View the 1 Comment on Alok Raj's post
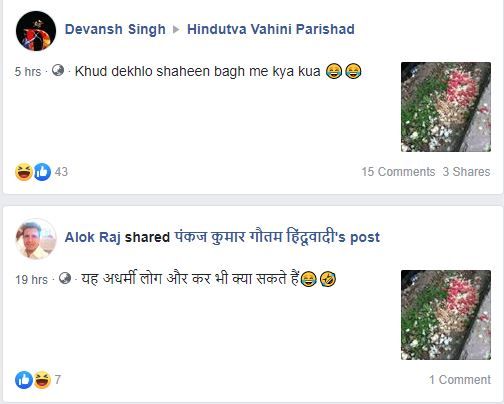 [x=460, y=380]
